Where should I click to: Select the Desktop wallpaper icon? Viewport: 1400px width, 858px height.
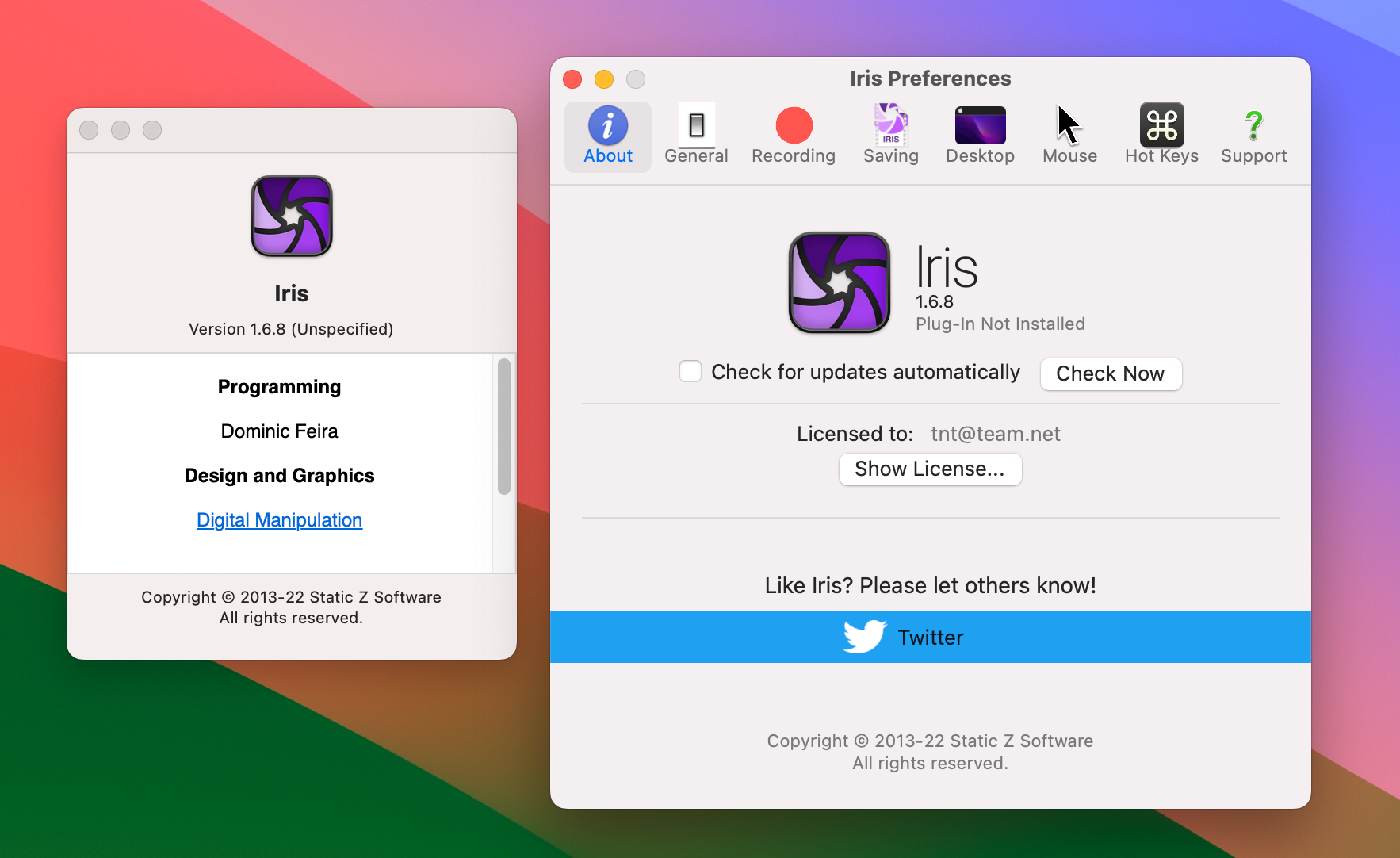pyautogui.click(x=981, y=125)
